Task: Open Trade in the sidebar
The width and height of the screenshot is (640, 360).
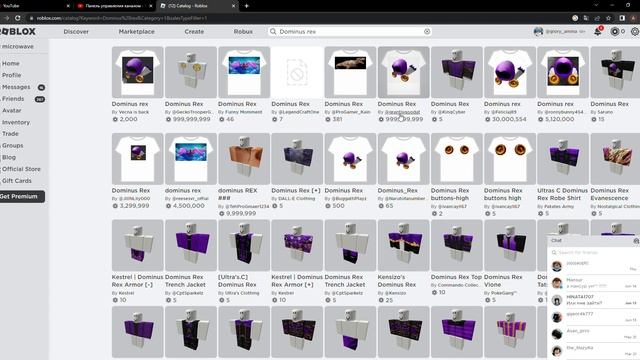Action: pos(10,133)
